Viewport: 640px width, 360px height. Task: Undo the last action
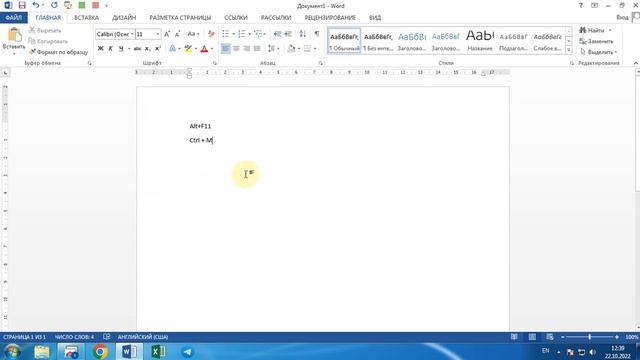tap(36, 5)
